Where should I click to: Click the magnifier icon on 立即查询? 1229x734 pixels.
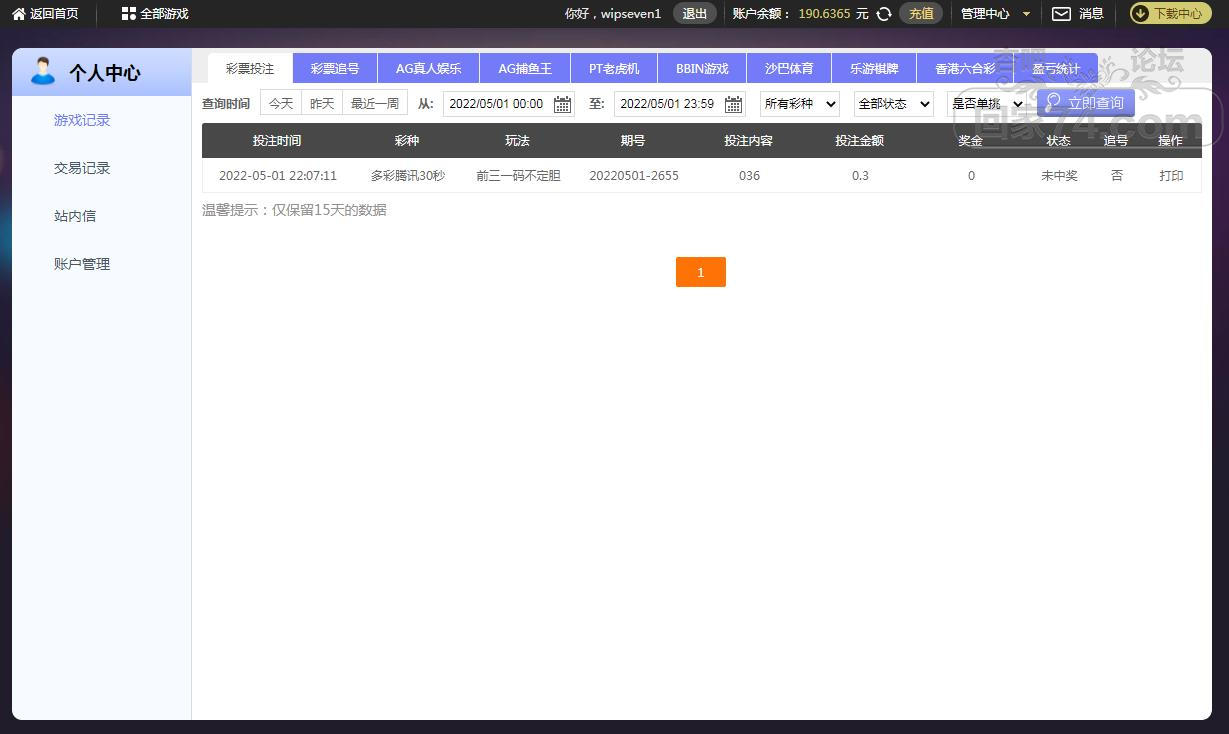tap(1053, 102)
